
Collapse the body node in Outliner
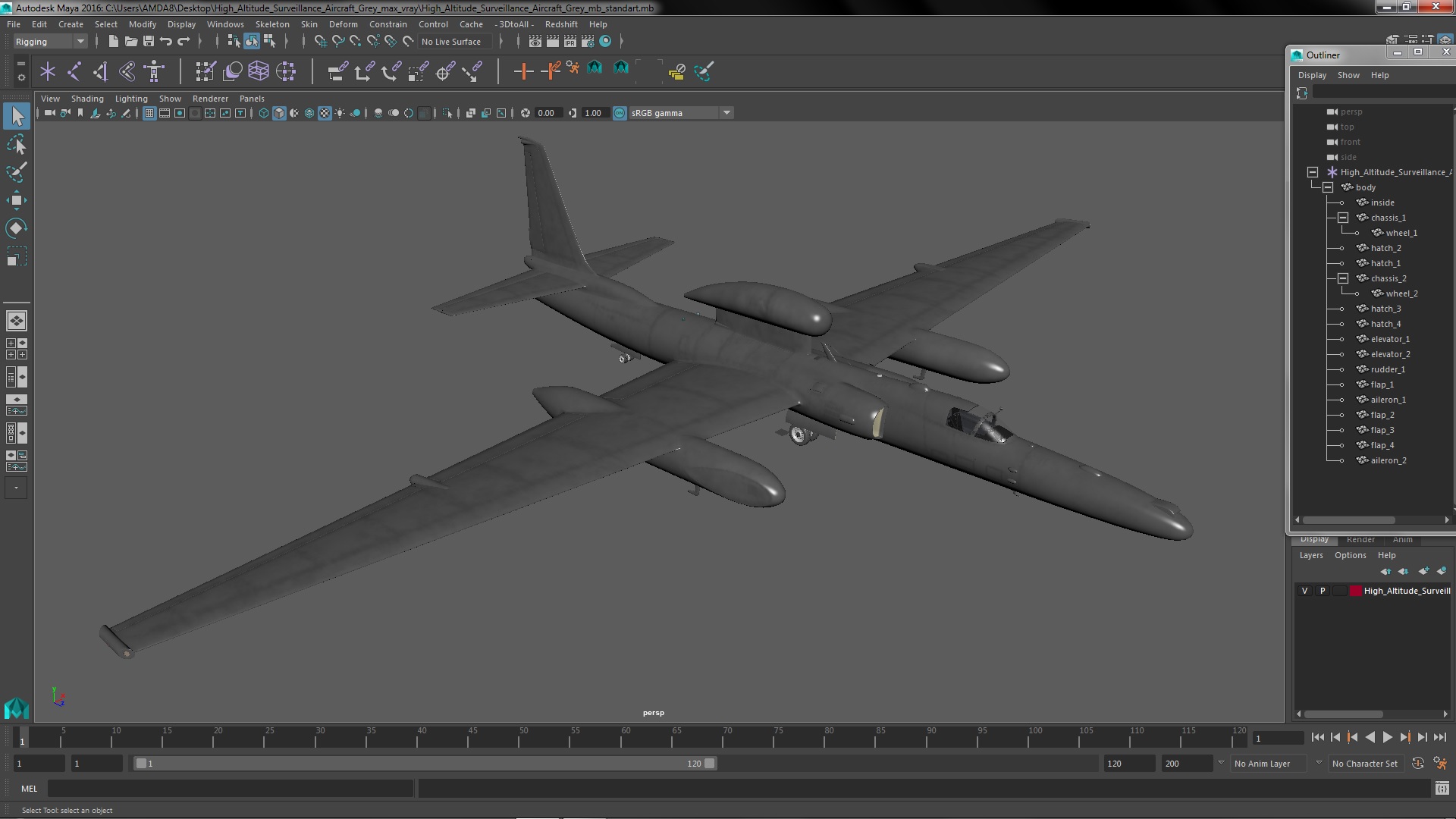click(x=1328, y=187)
